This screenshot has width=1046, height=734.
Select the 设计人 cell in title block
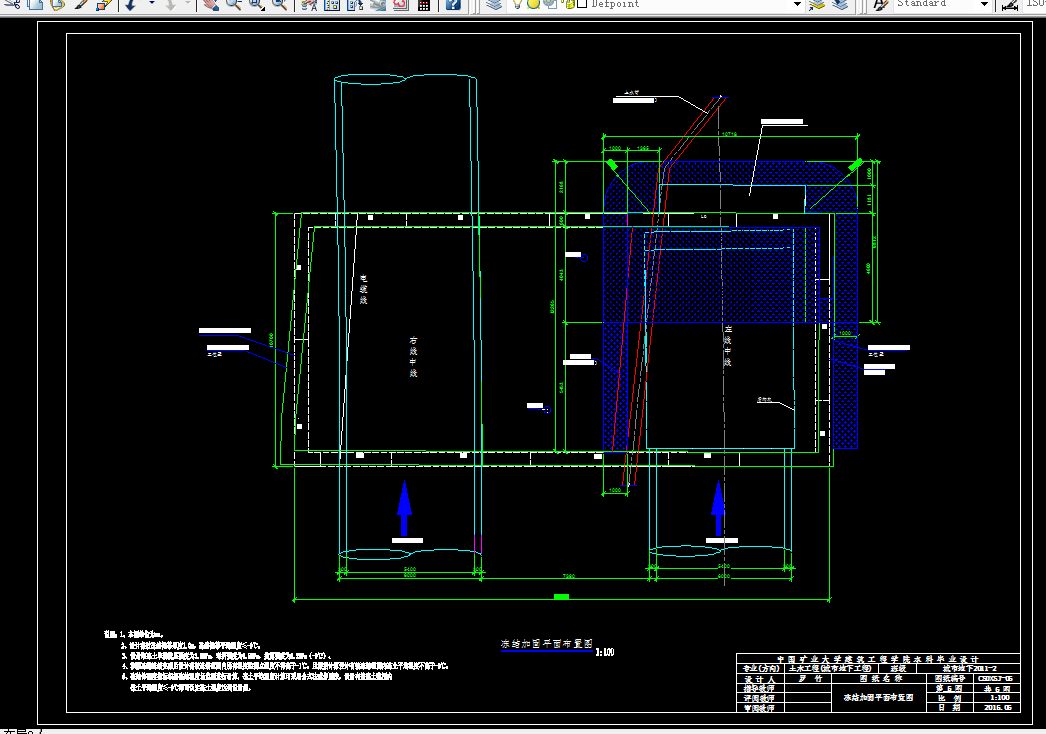760,679
